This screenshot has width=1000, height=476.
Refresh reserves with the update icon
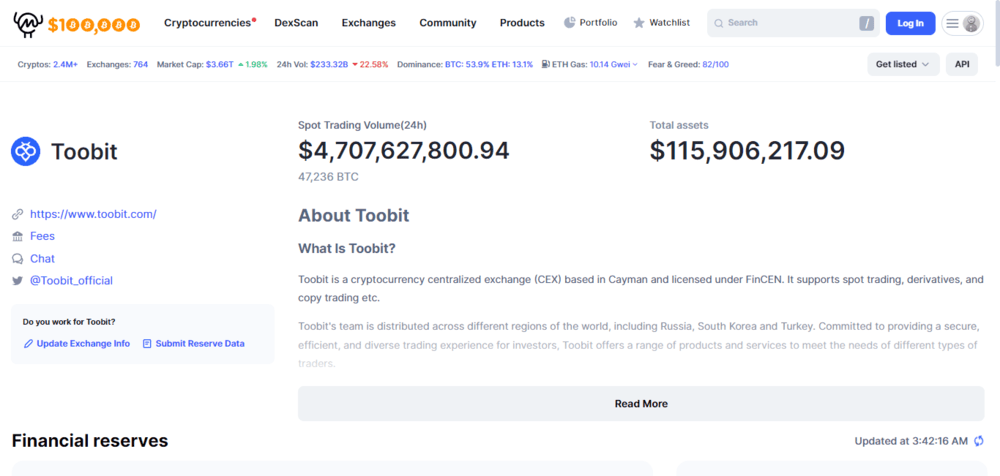tap(979, 441)
